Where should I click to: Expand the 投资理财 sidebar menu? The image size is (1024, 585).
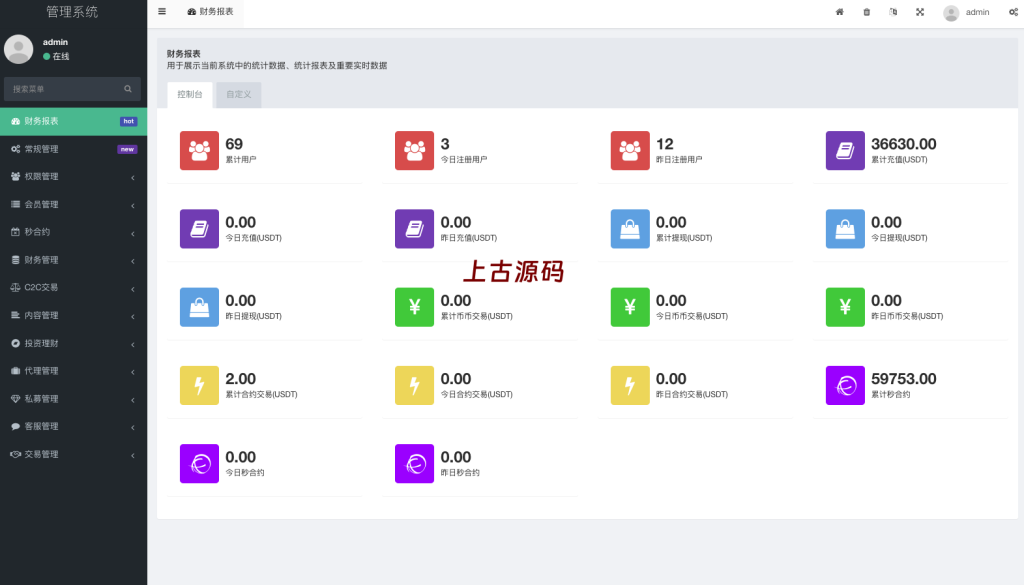coord(73,343)
